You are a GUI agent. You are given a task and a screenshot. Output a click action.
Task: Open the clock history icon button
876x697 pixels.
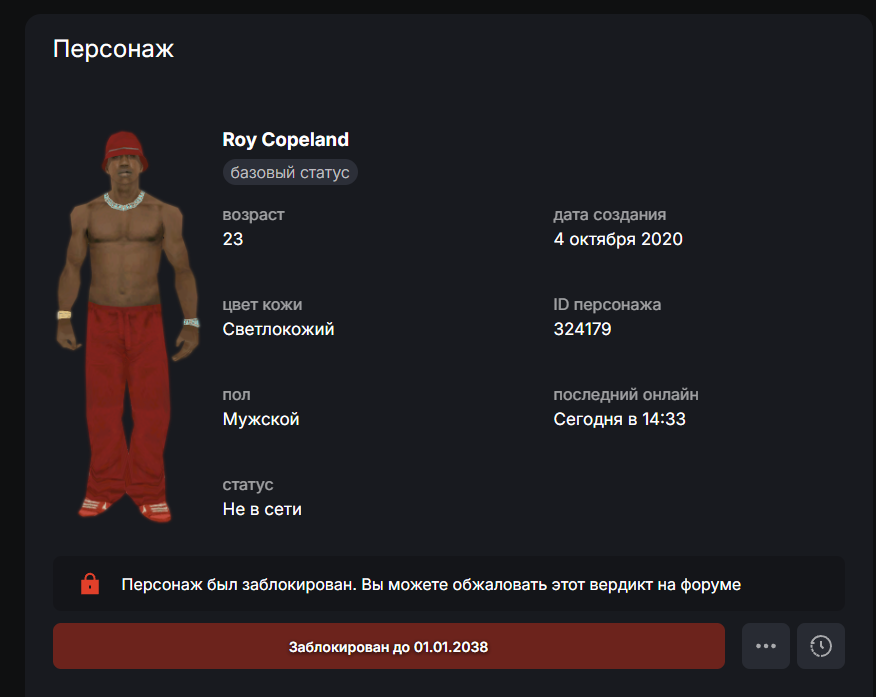821,646
